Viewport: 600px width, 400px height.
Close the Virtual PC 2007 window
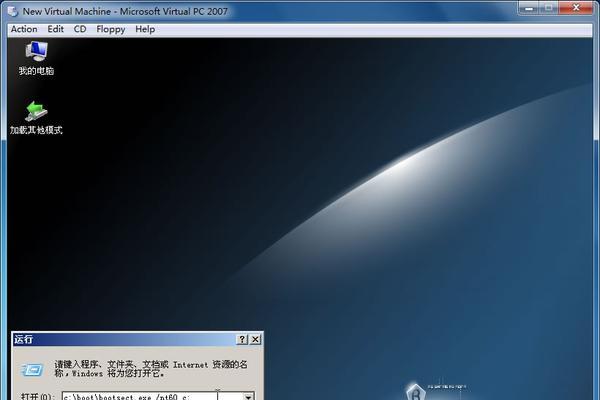point(576,8)
